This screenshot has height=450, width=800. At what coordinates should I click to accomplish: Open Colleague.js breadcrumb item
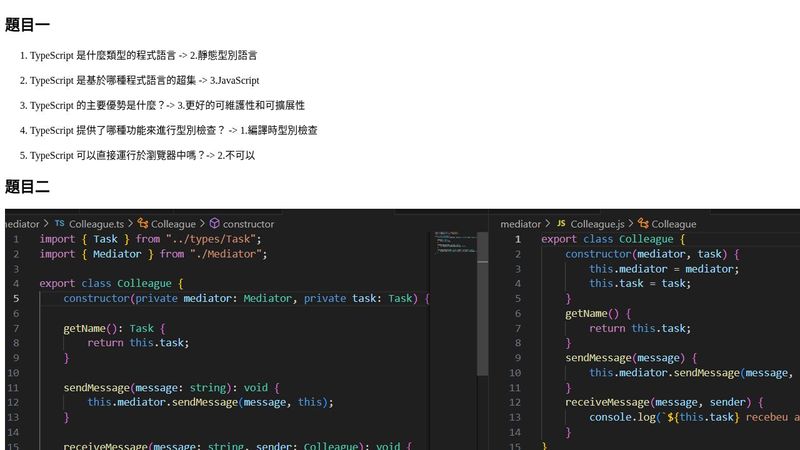click(x=597, y=224)
